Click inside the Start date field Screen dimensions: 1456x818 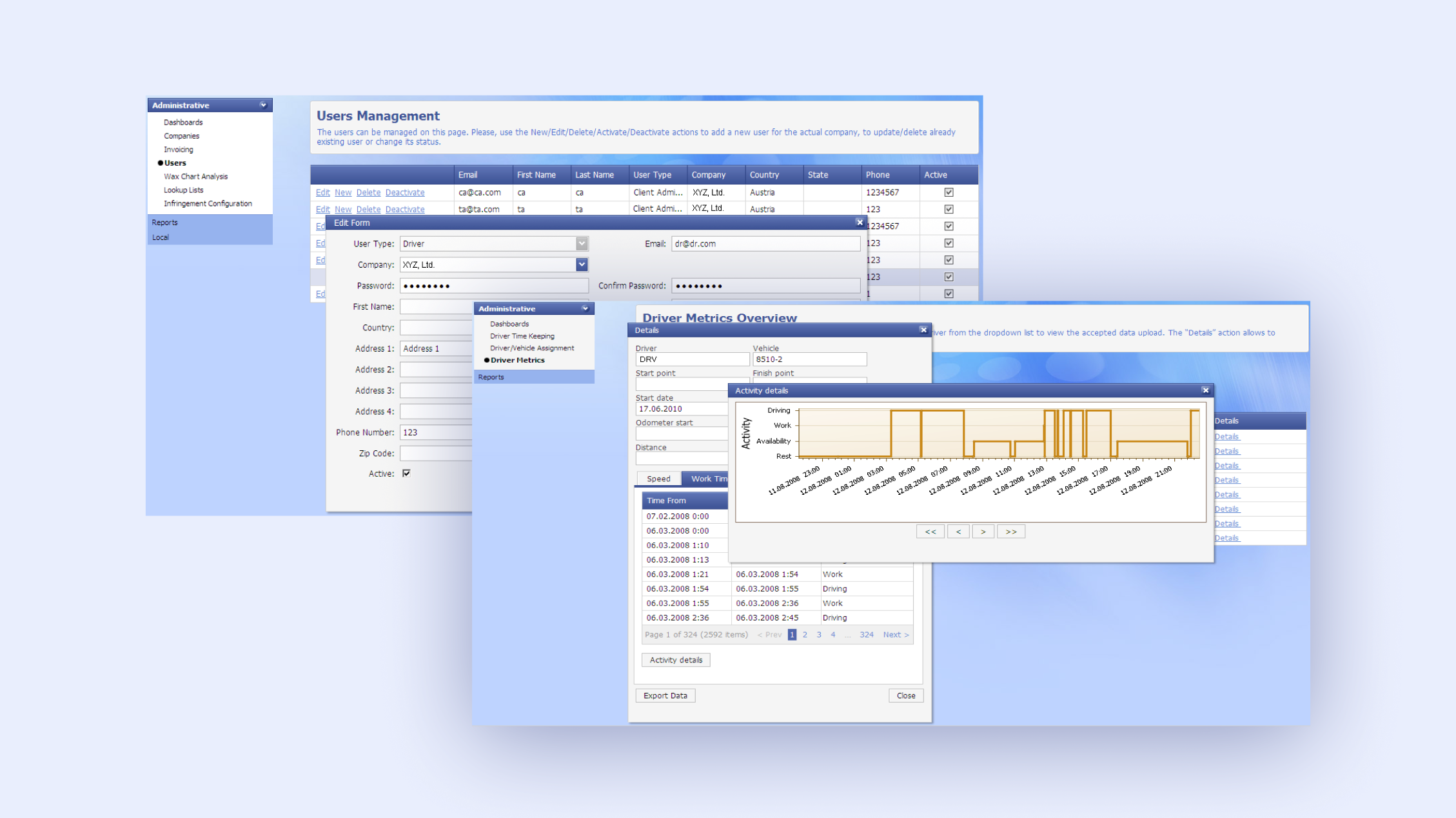click(x=680, y=408)
